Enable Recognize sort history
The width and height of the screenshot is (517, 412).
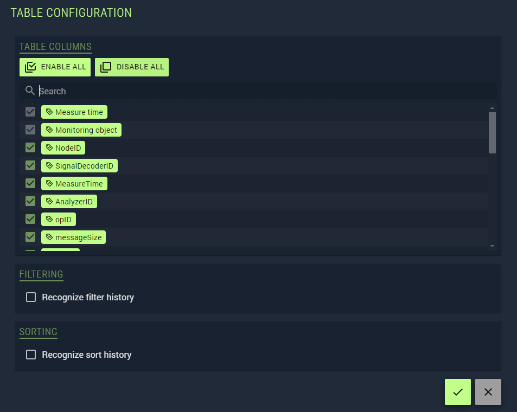coord(31,355)
